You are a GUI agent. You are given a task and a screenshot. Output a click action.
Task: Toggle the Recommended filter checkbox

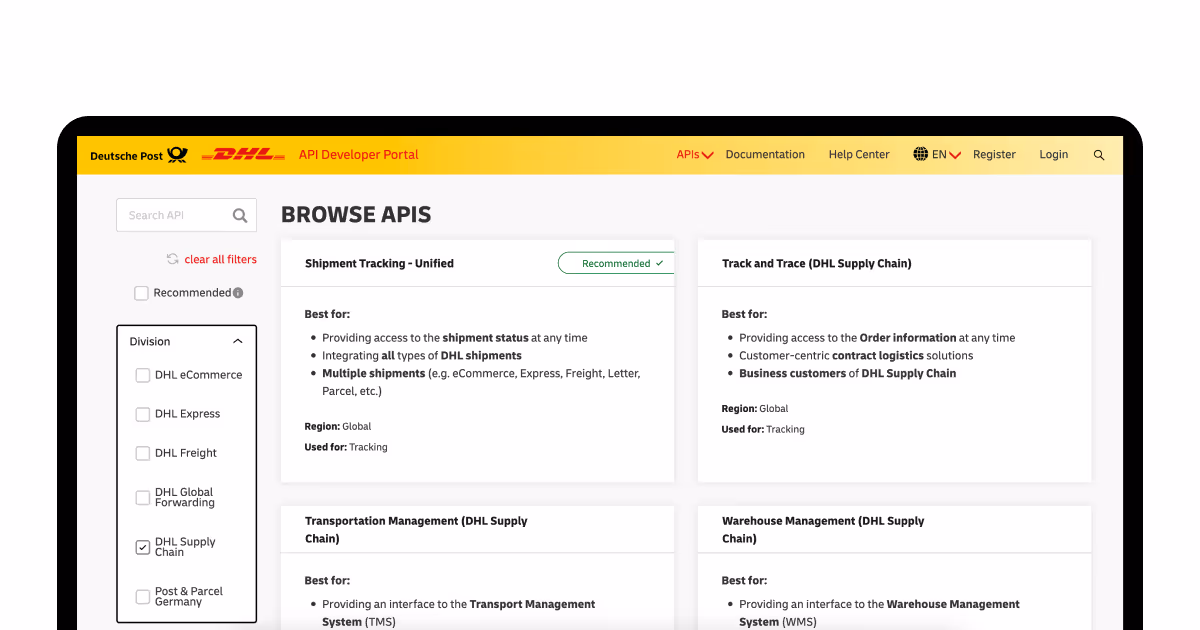tap(142, 293)
